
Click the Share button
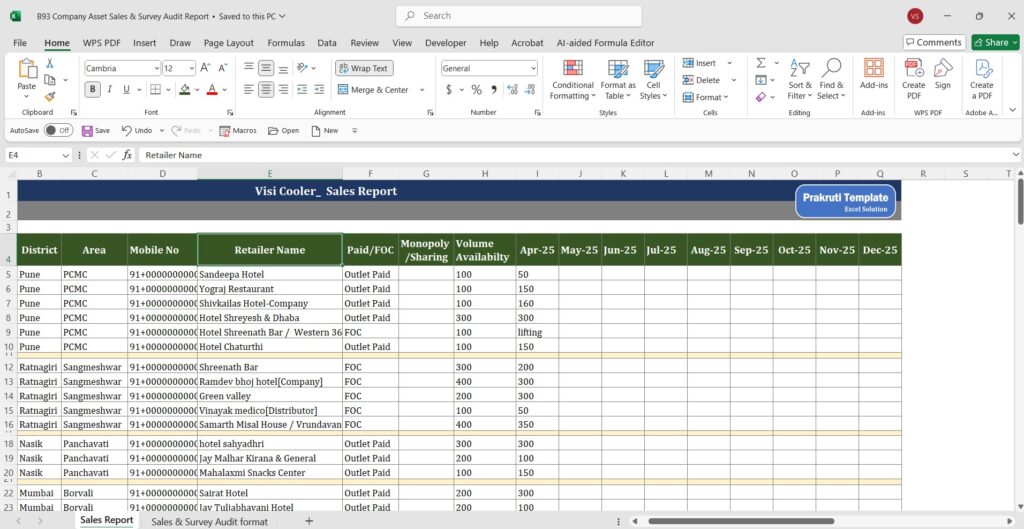click(995, 42)
